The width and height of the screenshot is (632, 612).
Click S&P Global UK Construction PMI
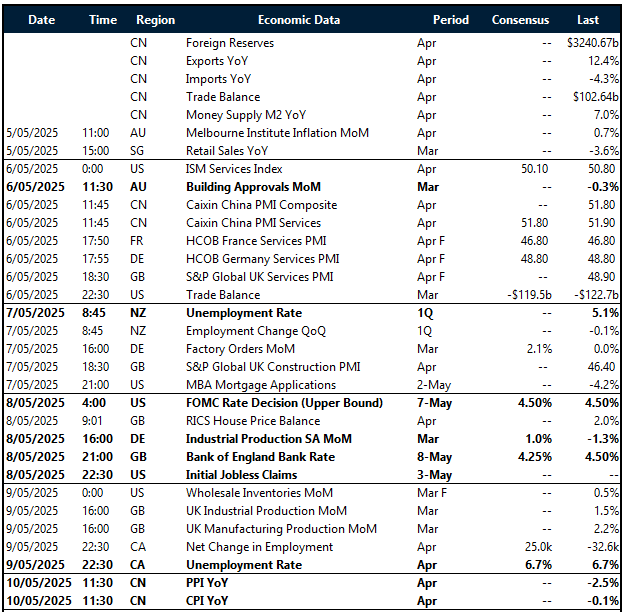tap(273, 367)
